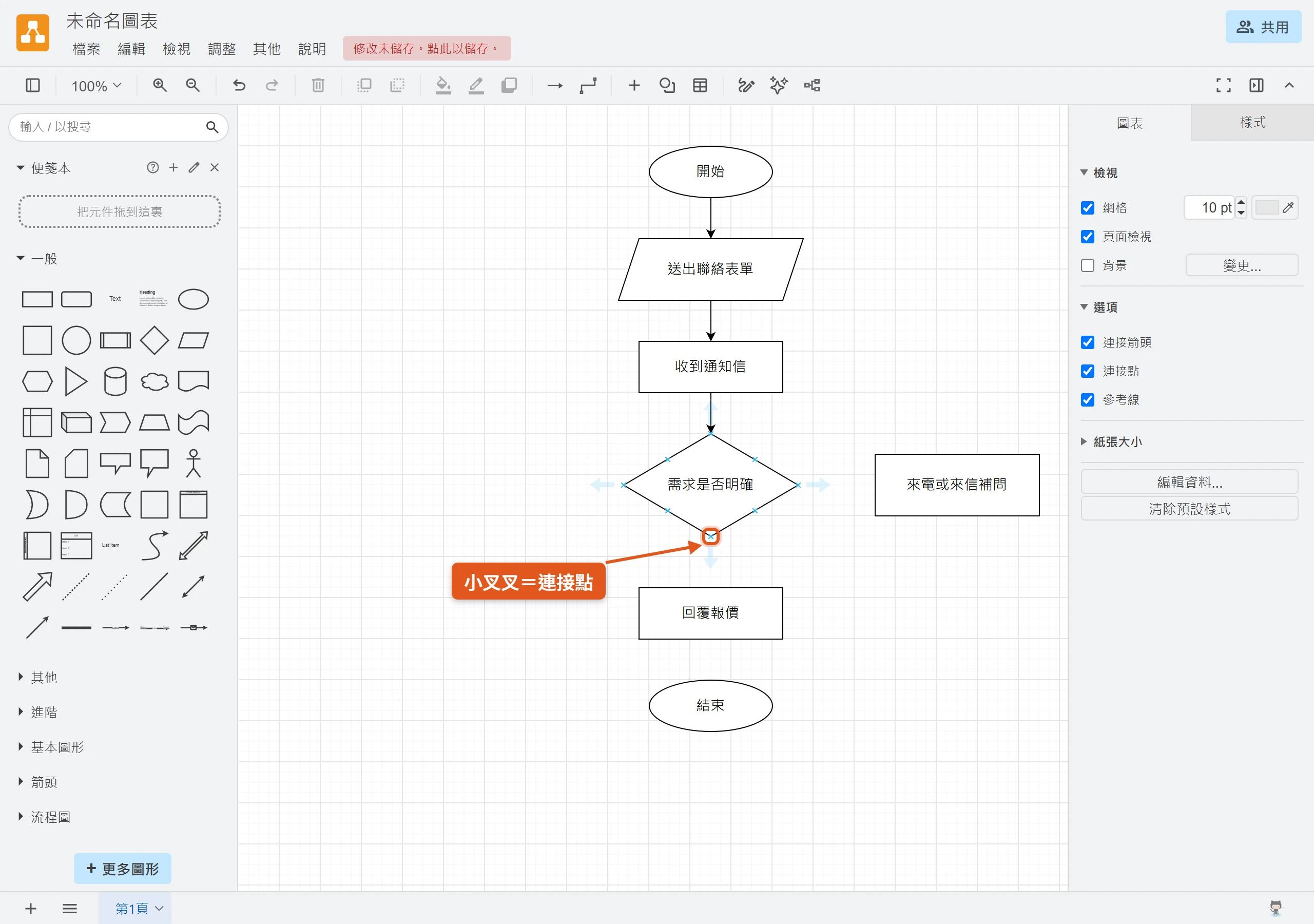Click the zoom in magnifier icon

coord(160,85)
